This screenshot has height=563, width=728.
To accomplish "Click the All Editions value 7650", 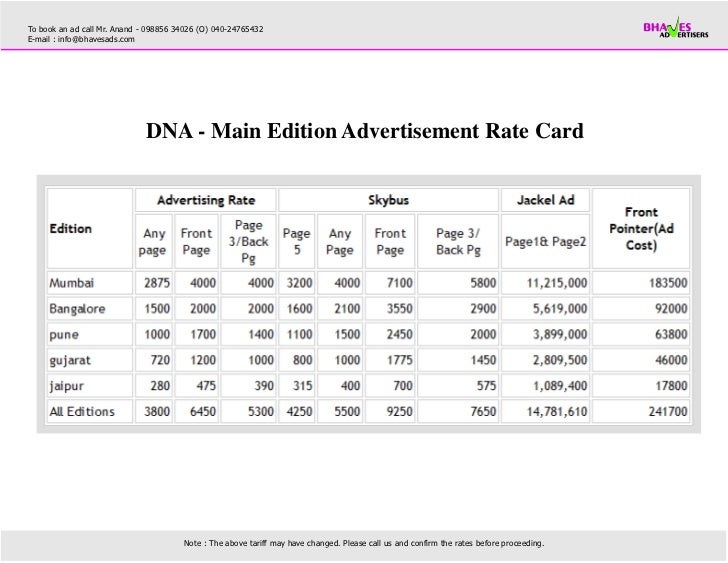I will coord(483,412).
